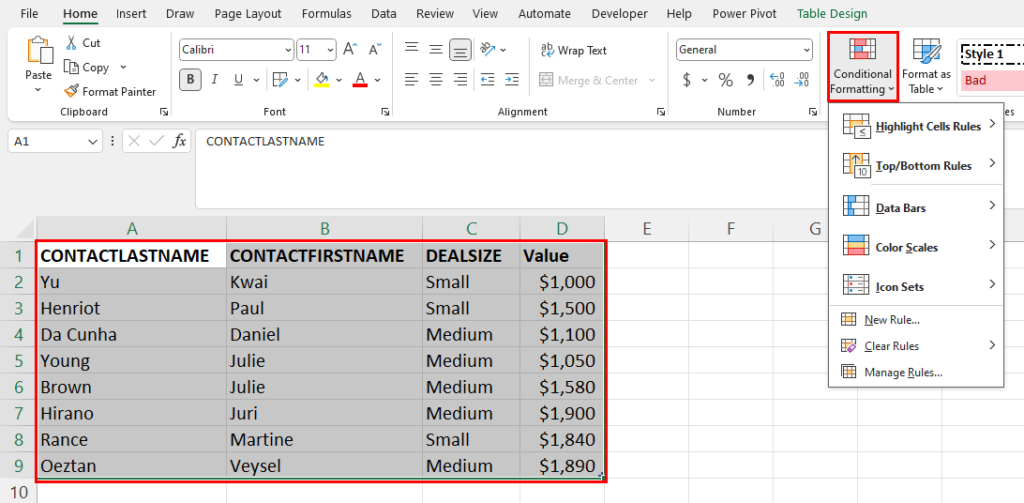Decrease font size with the smaller A icon
This screenshot has width=1024, height=503.
pos(375,50)
